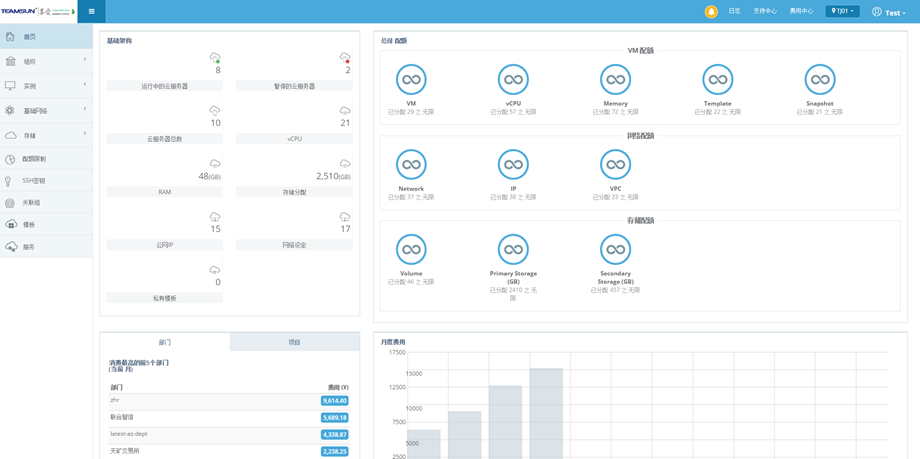Viewport: 920px width, 459px height.
Task: Click the latest-az-dept department row
Action: 230,435
